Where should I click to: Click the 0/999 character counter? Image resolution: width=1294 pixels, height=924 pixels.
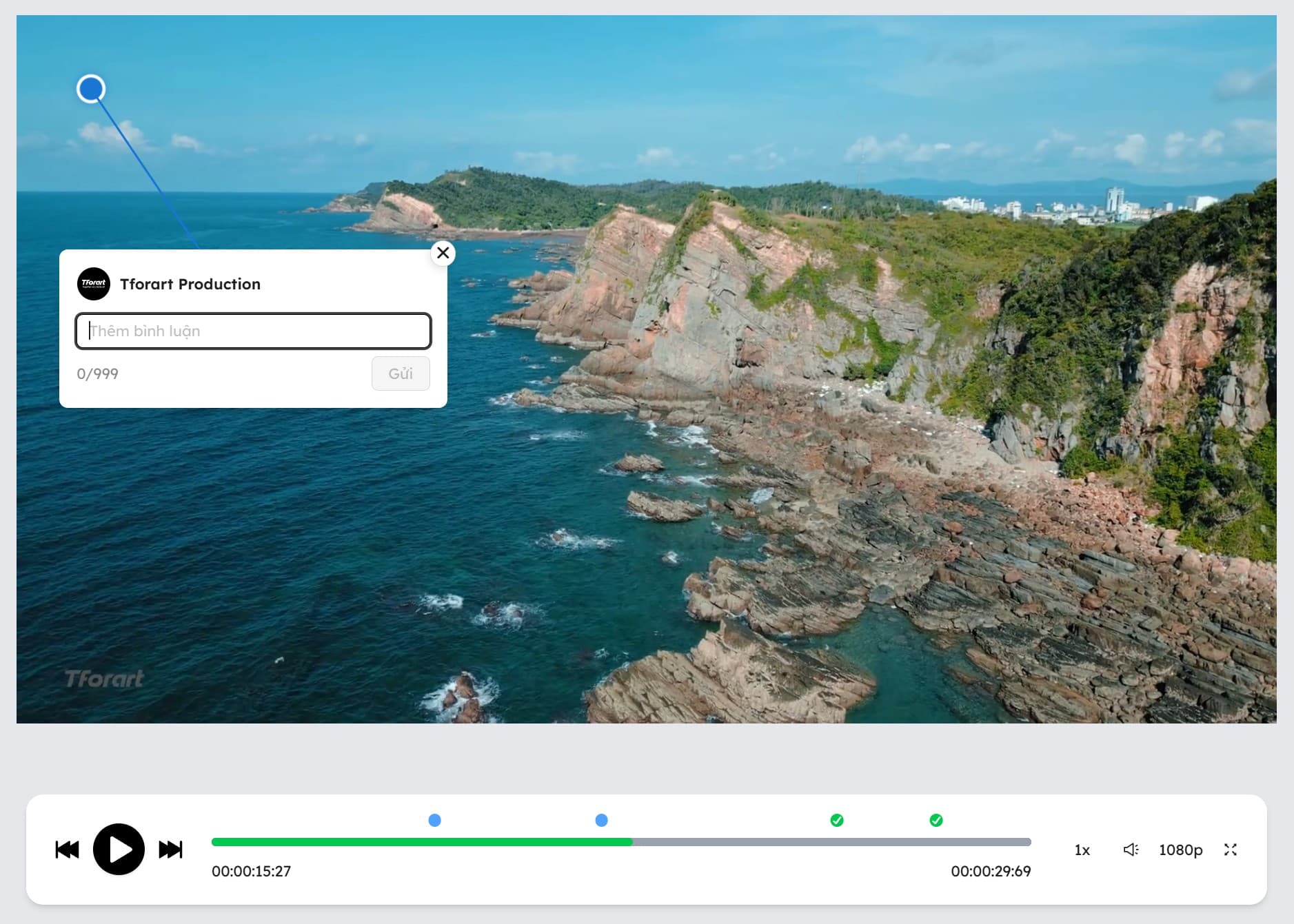[x=98, y=373]
